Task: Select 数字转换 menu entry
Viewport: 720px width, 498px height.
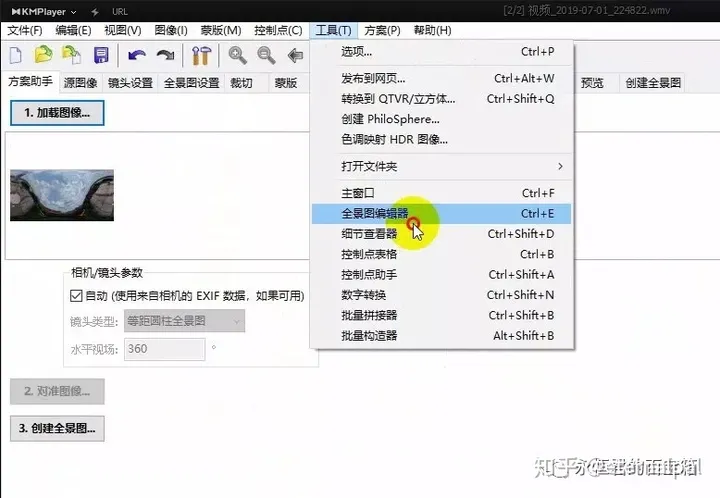Action: tap(442, 295)
